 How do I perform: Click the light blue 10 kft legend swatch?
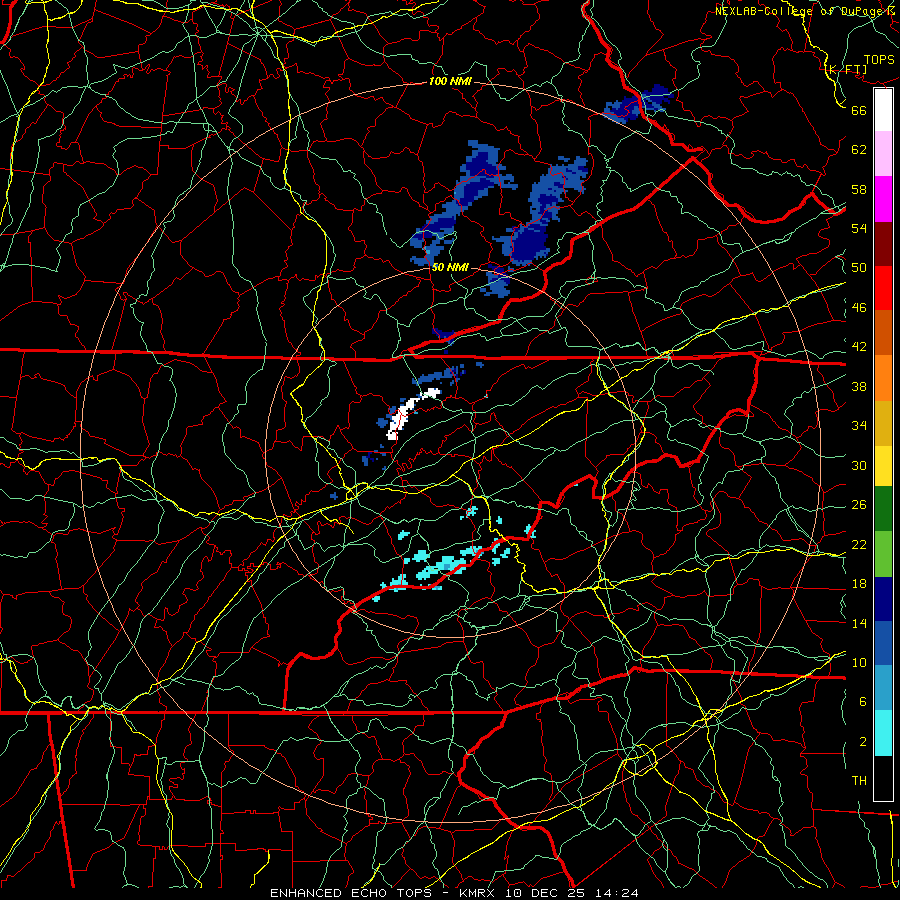pos(883,688)
